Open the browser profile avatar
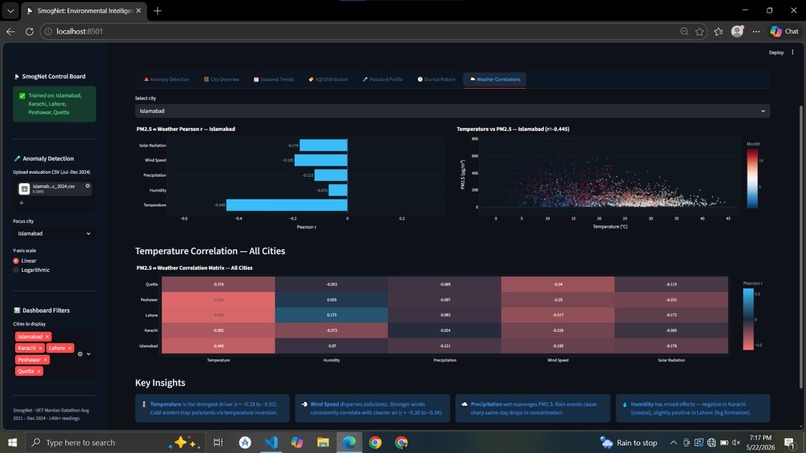Image resolution: width=806 pixels, height=453 pixels. click(738, 31)
